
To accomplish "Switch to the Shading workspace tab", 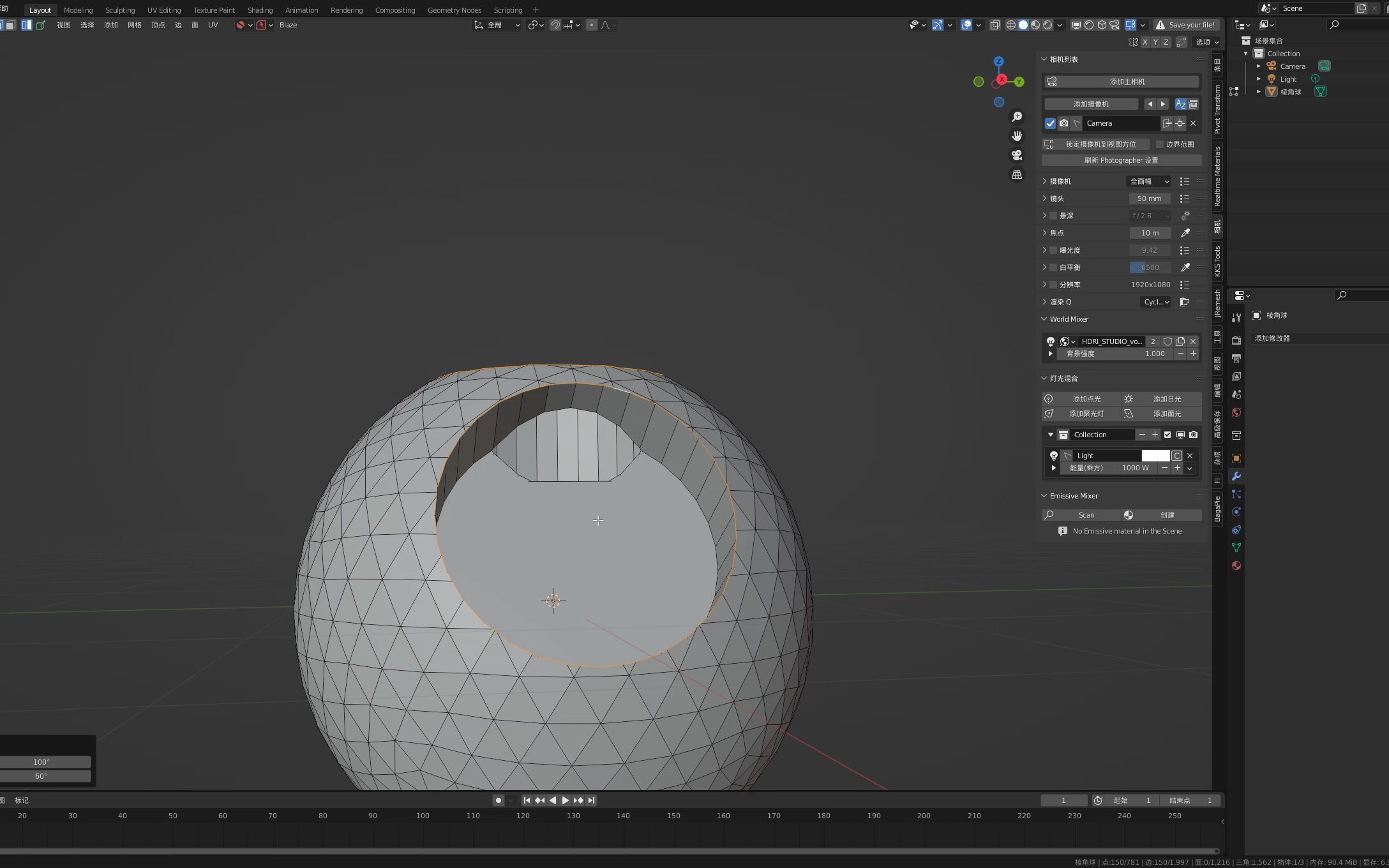I will pos(260,10).
